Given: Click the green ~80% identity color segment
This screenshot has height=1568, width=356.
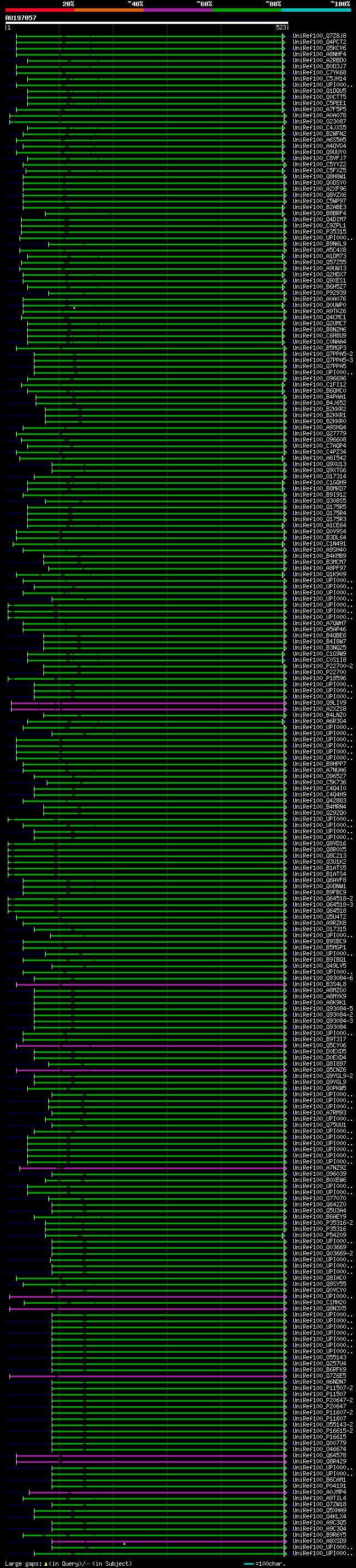Looking at the screenshot, I should pyautogui.click(x=247, y=10).
